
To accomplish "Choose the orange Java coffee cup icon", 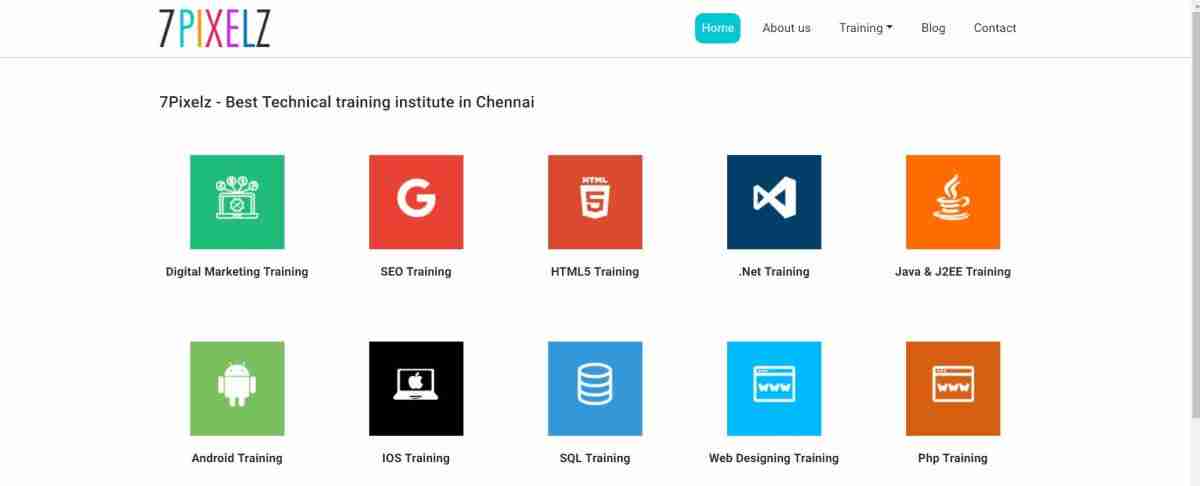I will coord(953,202).
